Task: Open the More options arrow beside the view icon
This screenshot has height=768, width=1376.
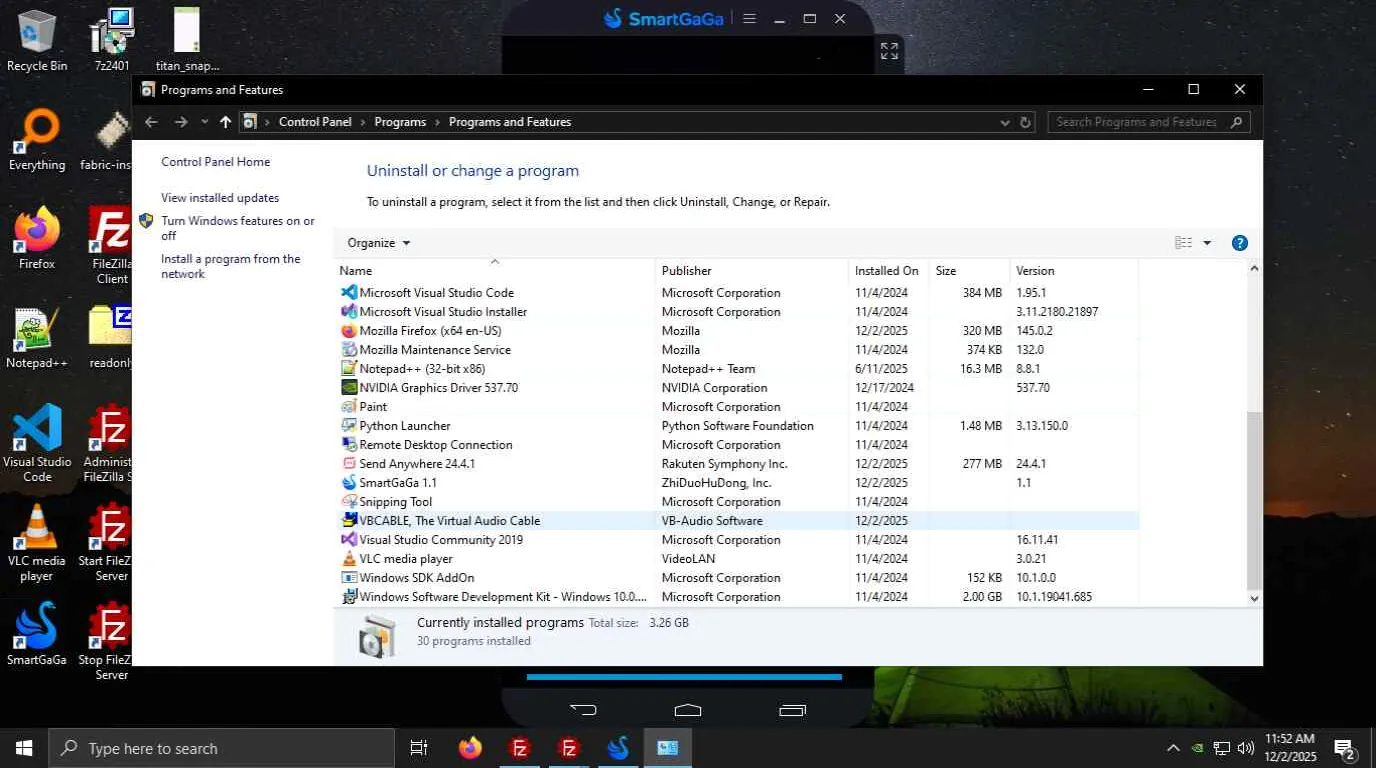Action: 1207,243
